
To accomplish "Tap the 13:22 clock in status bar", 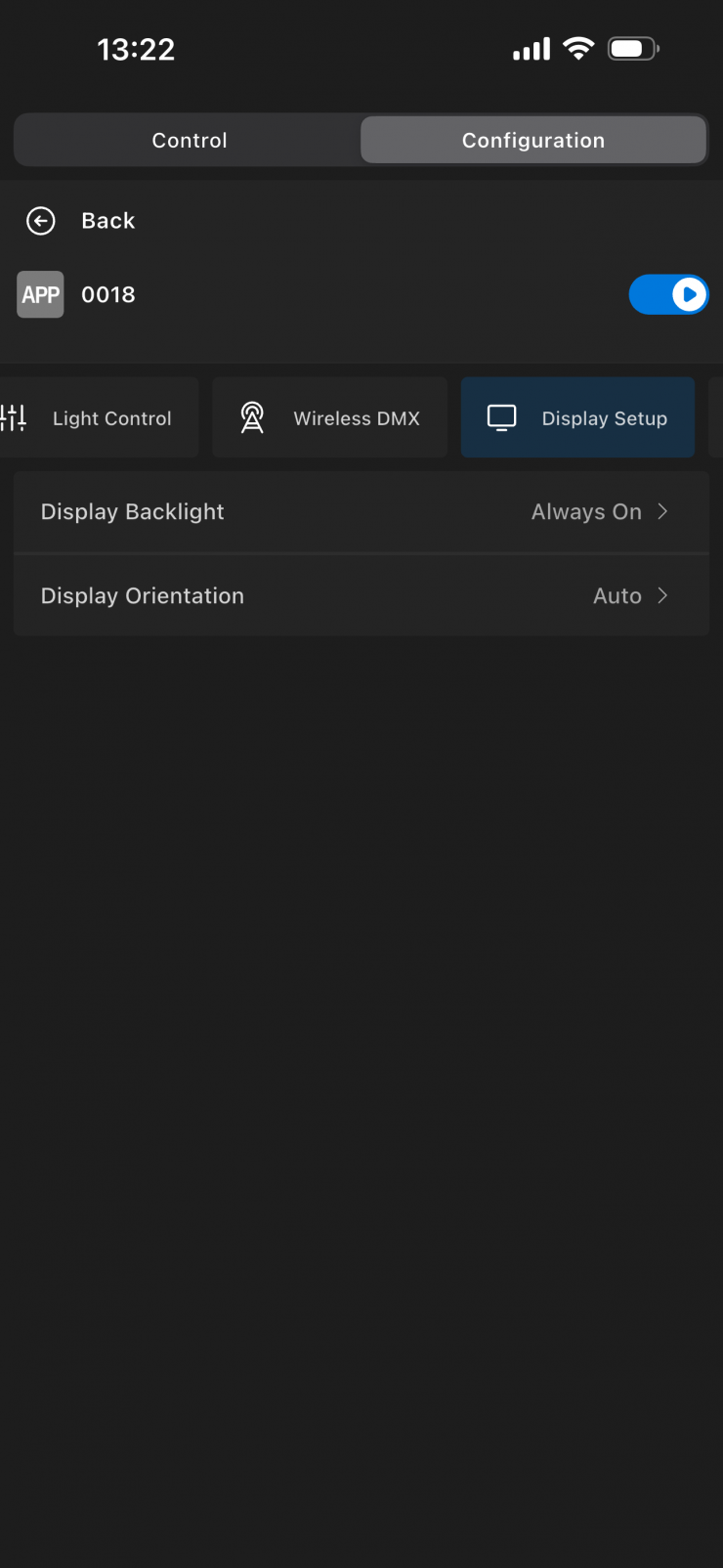I will [x=136, y=49].
